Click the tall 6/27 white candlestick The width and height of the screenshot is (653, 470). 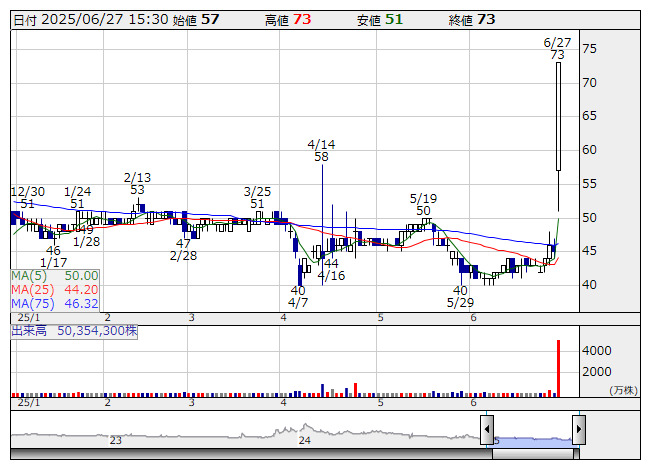(558, 117)
